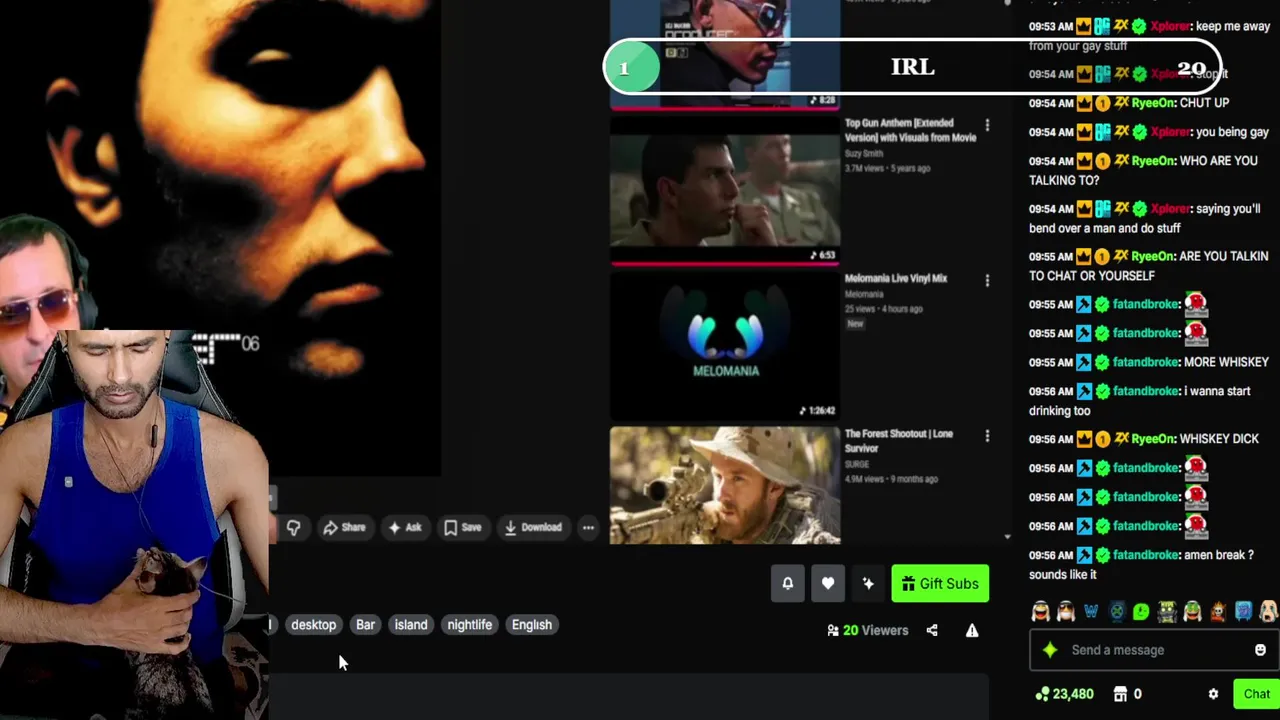Open the Ask sparkle button
This screenshot has width=1280, height=720.
point(404,527)
